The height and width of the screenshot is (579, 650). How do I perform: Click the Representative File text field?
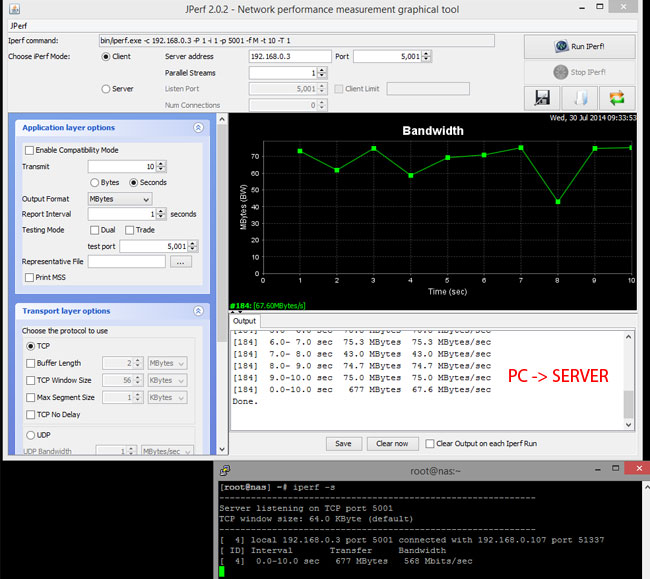126,262
